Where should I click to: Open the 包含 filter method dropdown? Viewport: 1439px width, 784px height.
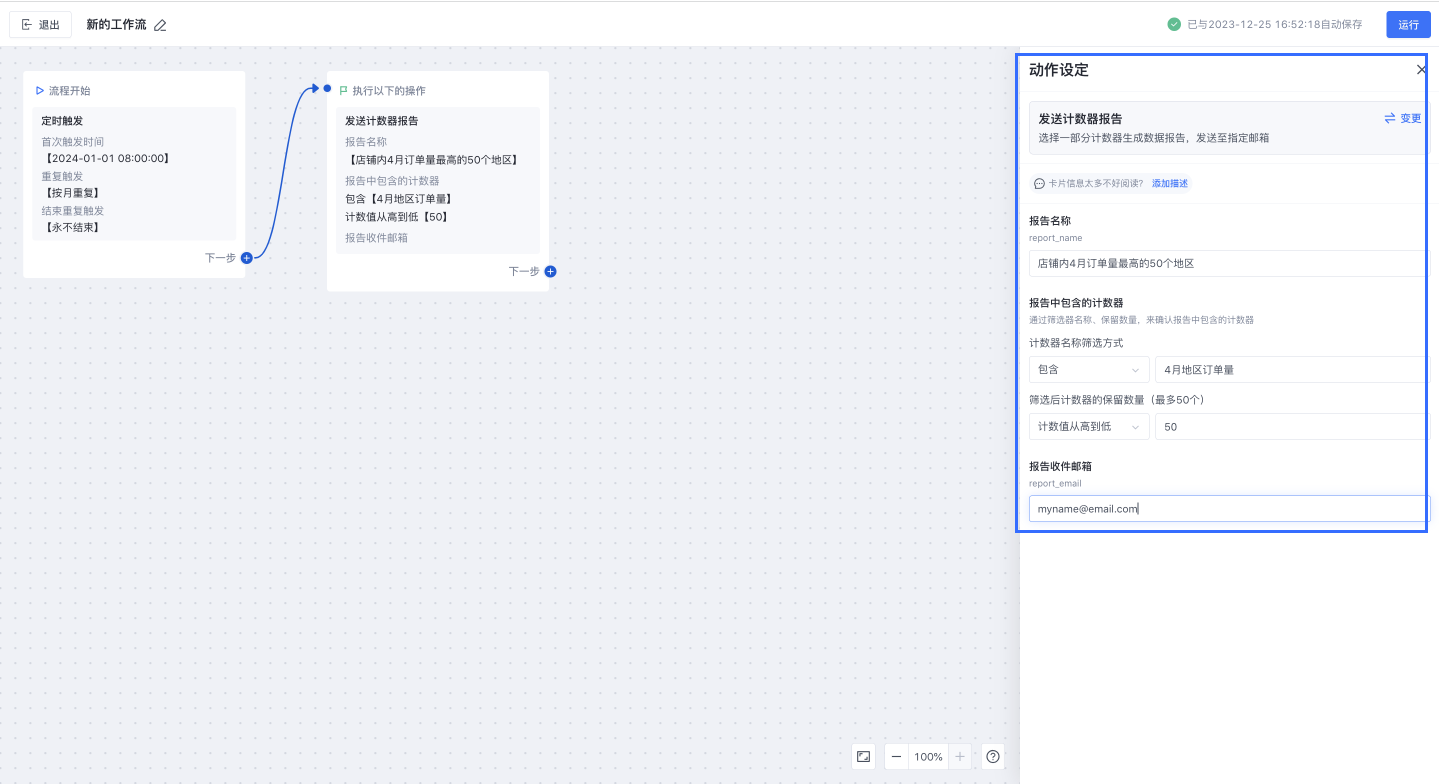point(1089,370)
